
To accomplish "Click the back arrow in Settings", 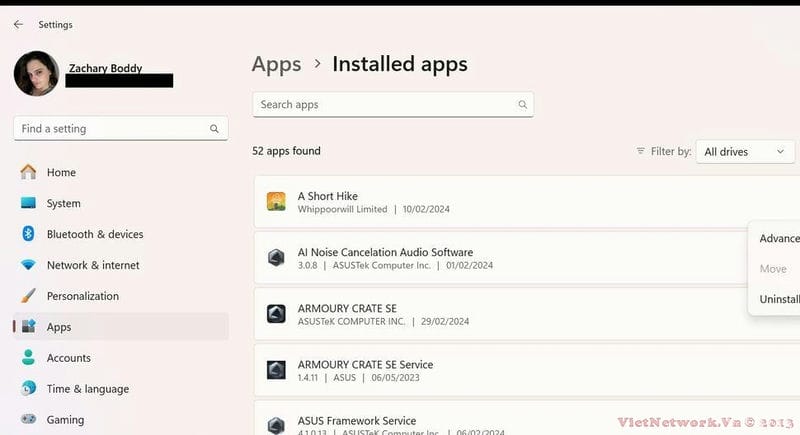I will 18,24.
